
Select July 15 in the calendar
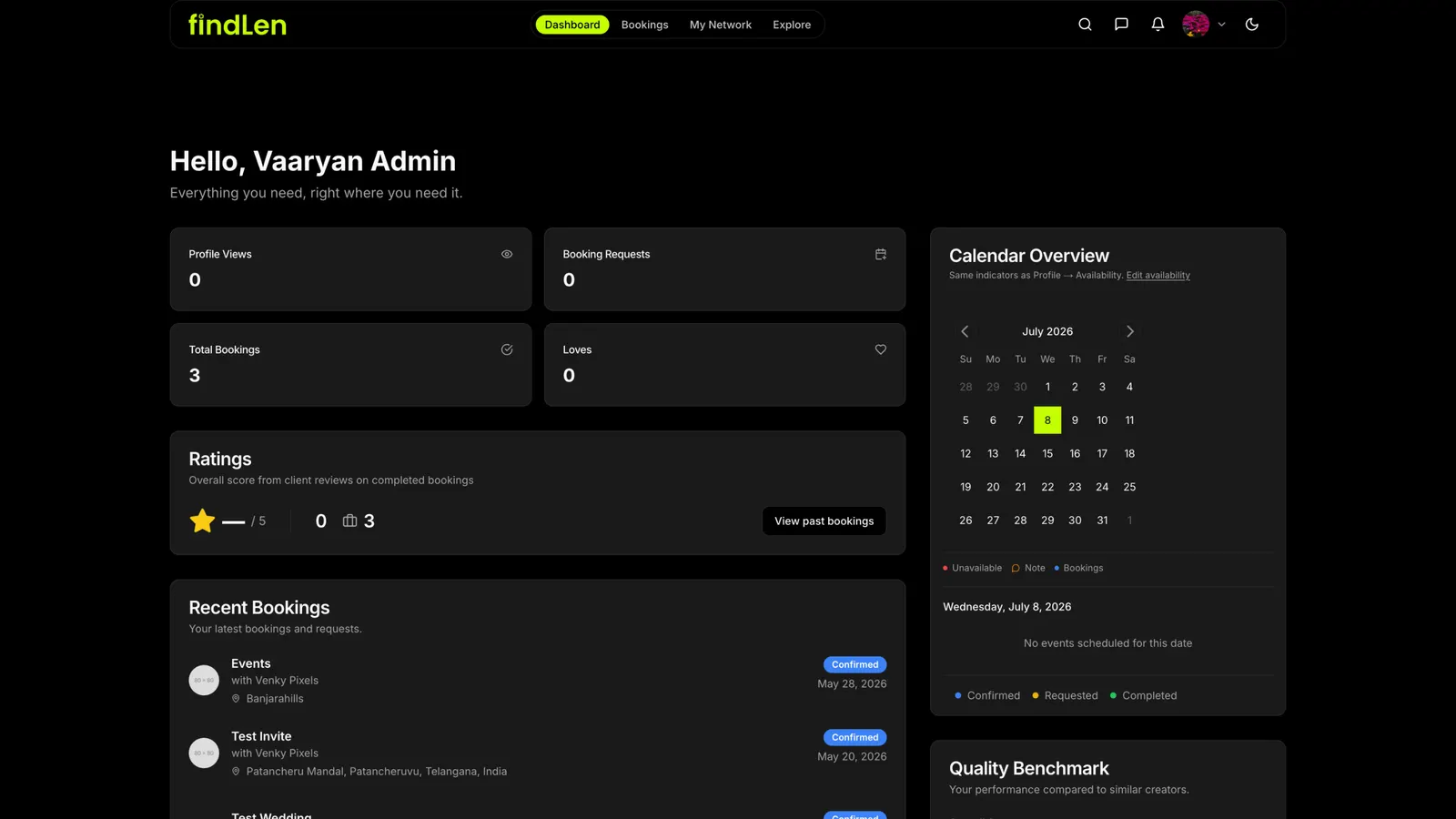(1047, 453)
